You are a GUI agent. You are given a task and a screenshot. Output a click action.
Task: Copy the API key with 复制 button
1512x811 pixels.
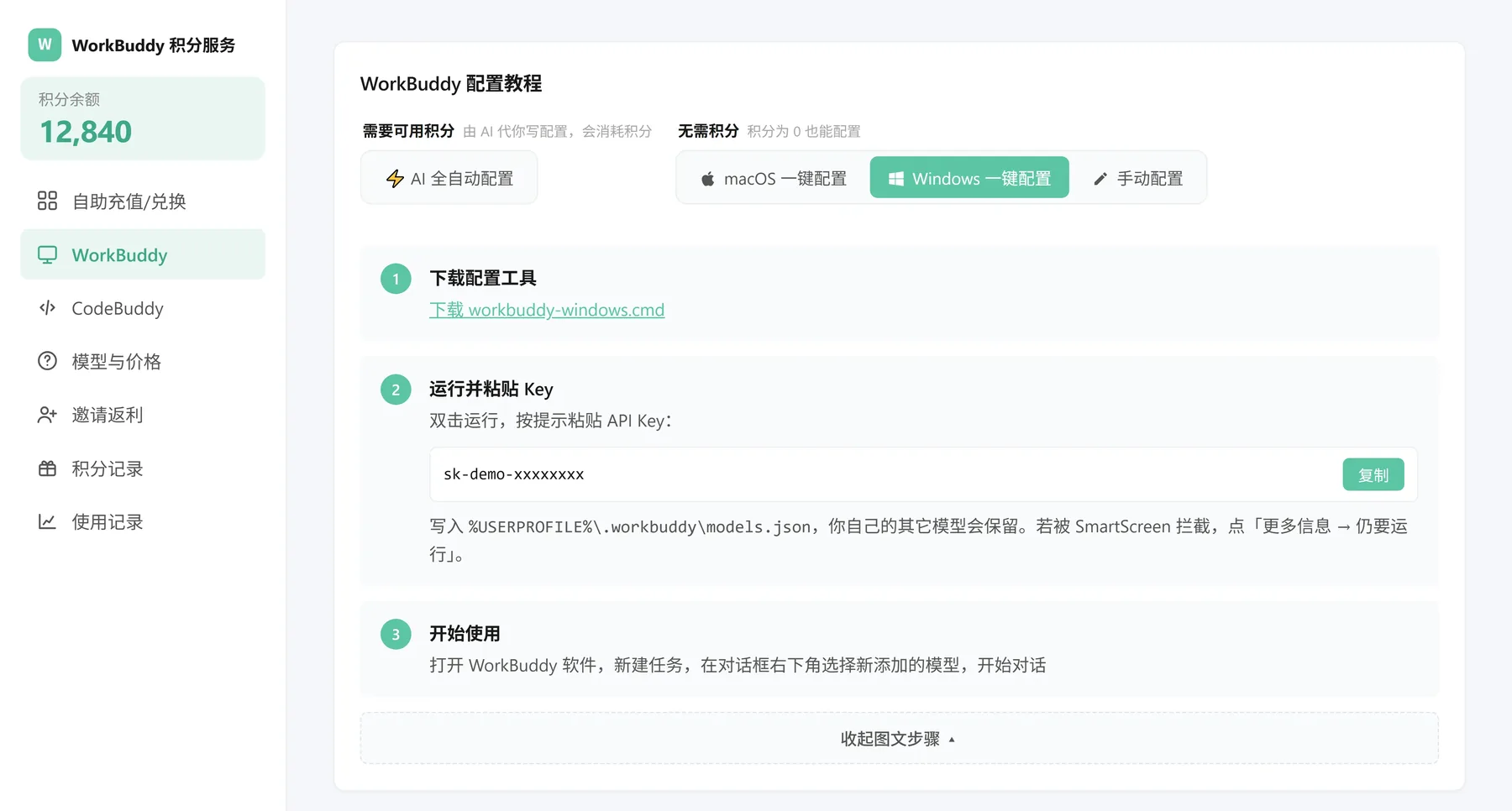(1373, 474)
